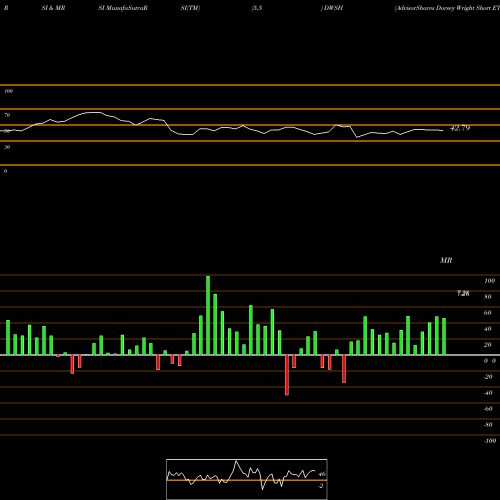Click the 80 axis label of MR chart
Screen dimensions: 500x500
488,297
